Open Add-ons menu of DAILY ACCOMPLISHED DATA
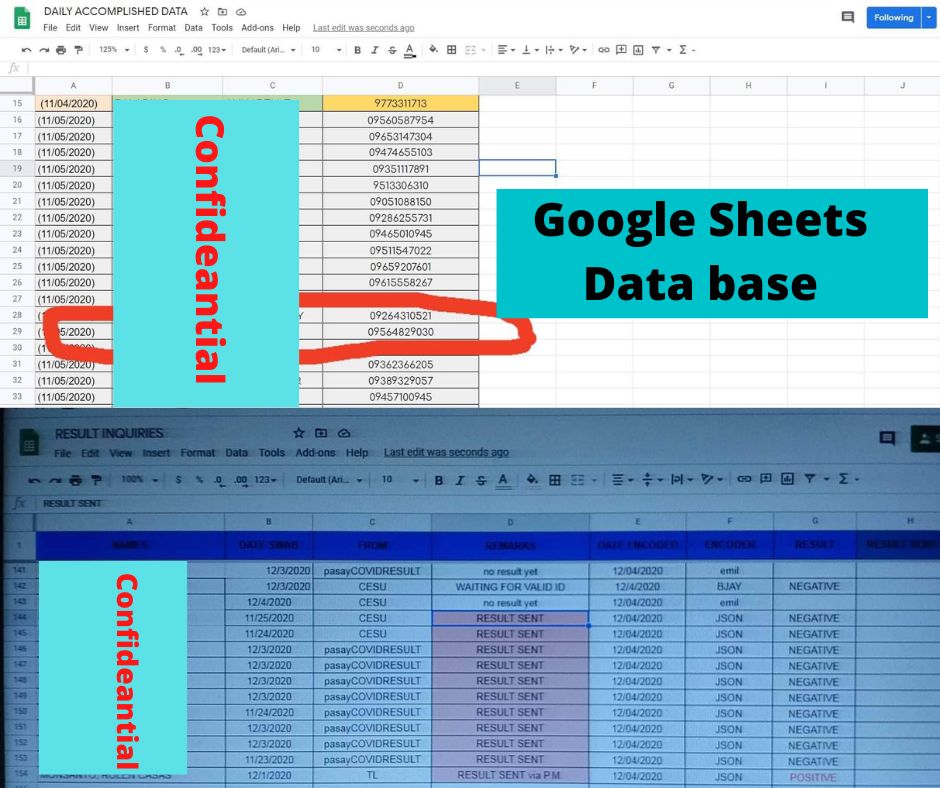The width and height of the screenshot is (940, 788). click(257, 28)
